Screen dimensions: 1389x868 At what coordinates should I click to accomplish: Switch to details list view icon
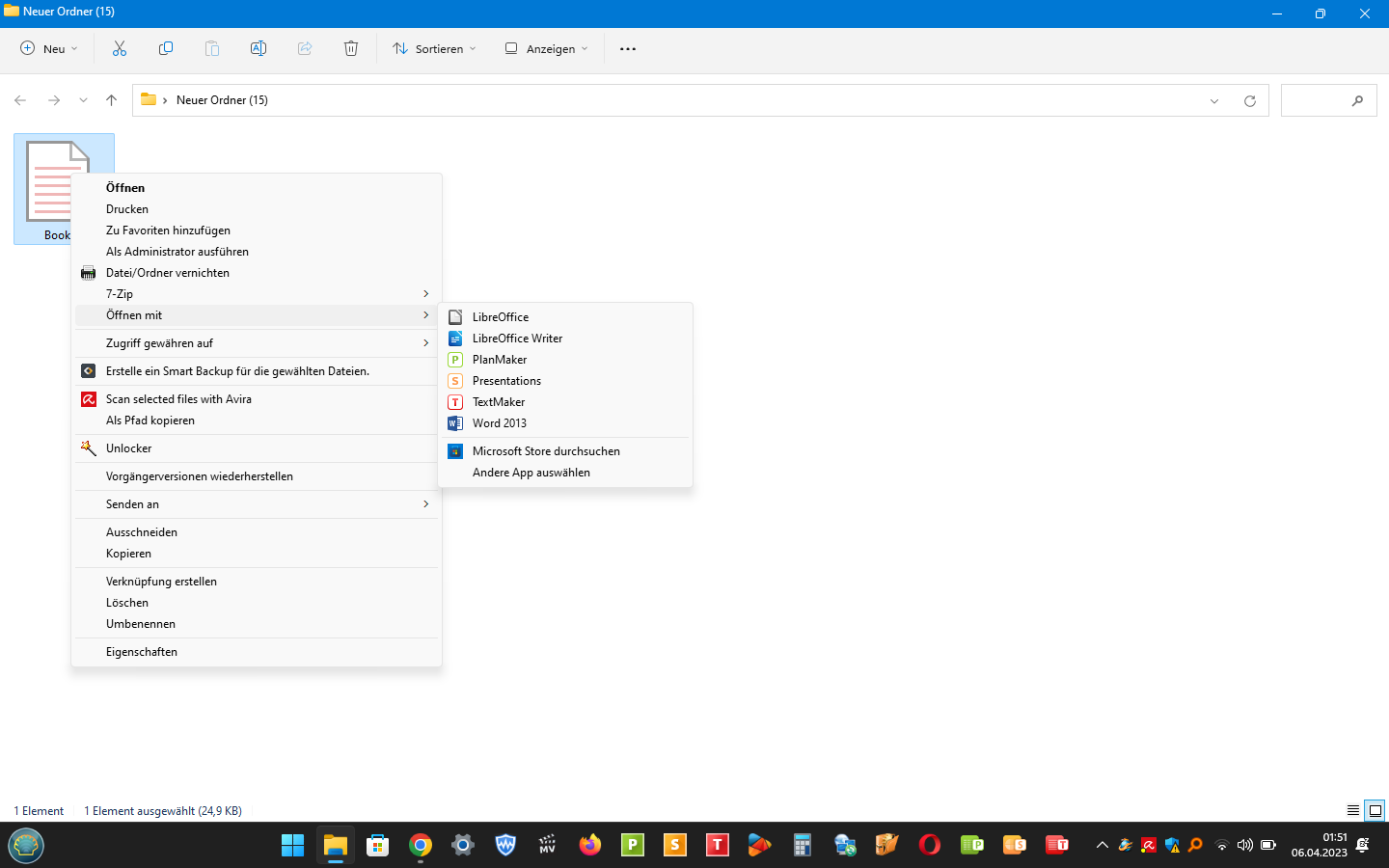(1353, 810)
